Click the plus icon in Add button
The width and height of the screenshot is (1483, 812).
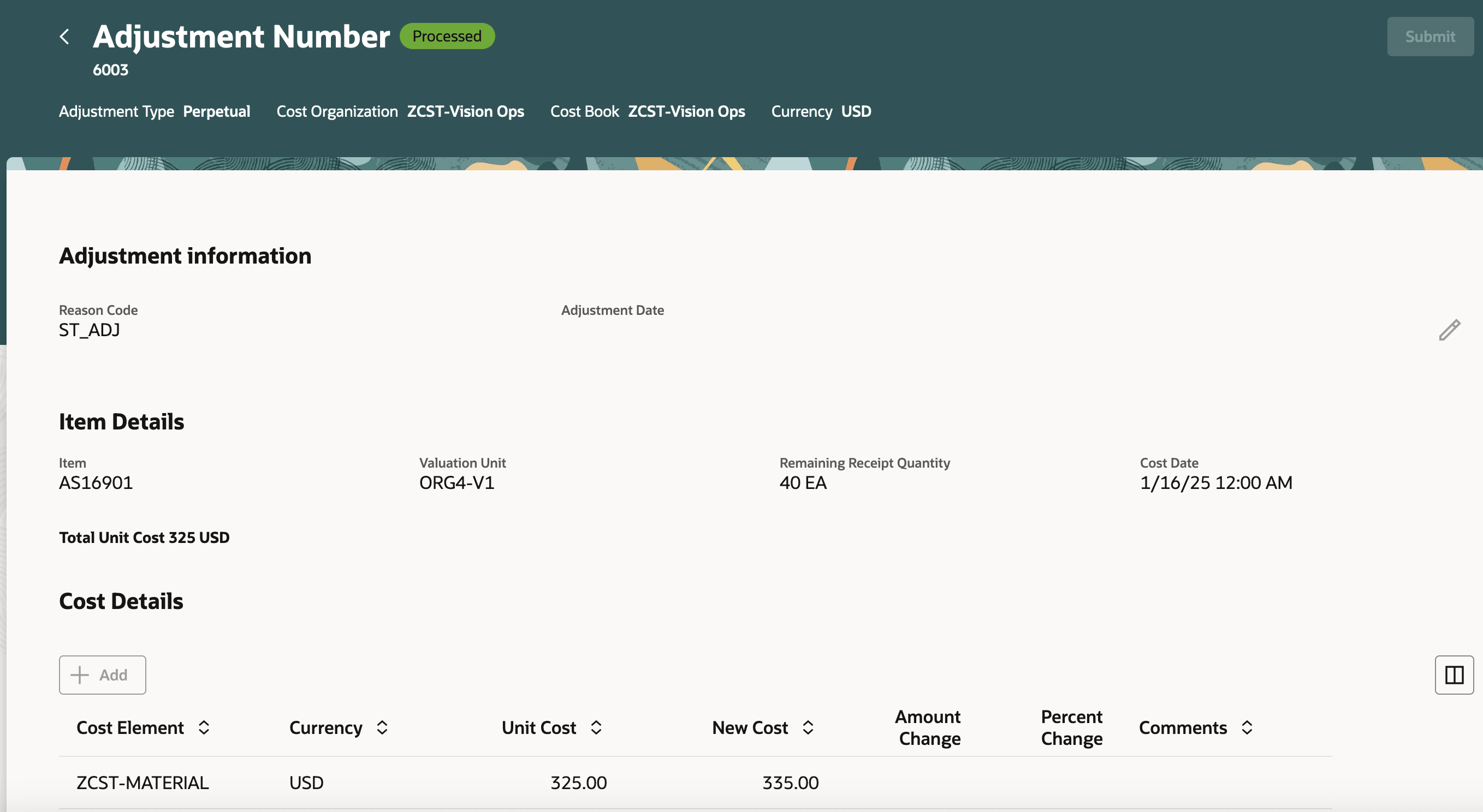(80, 675)
